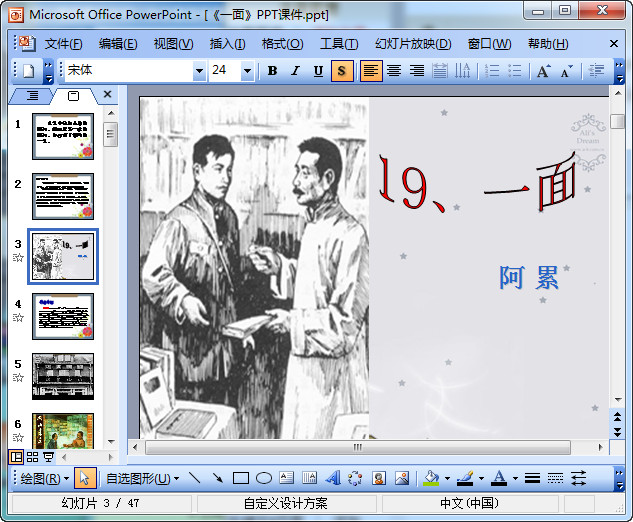
Task: Select slide 4 thumbnail
Action: click(x=63, y=317)
